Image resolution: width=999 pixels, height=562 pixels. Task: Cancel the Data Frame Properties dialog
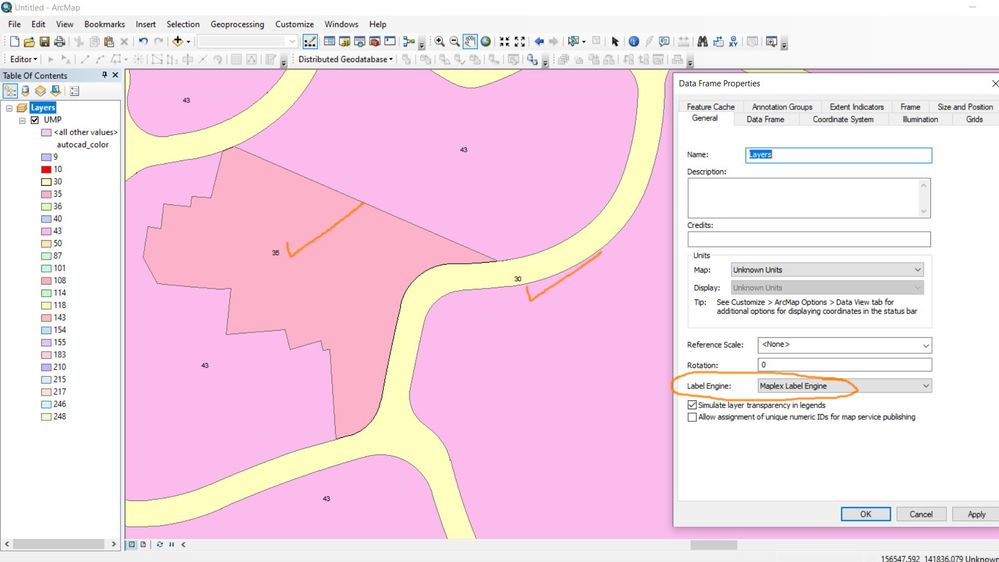point(921,514)
